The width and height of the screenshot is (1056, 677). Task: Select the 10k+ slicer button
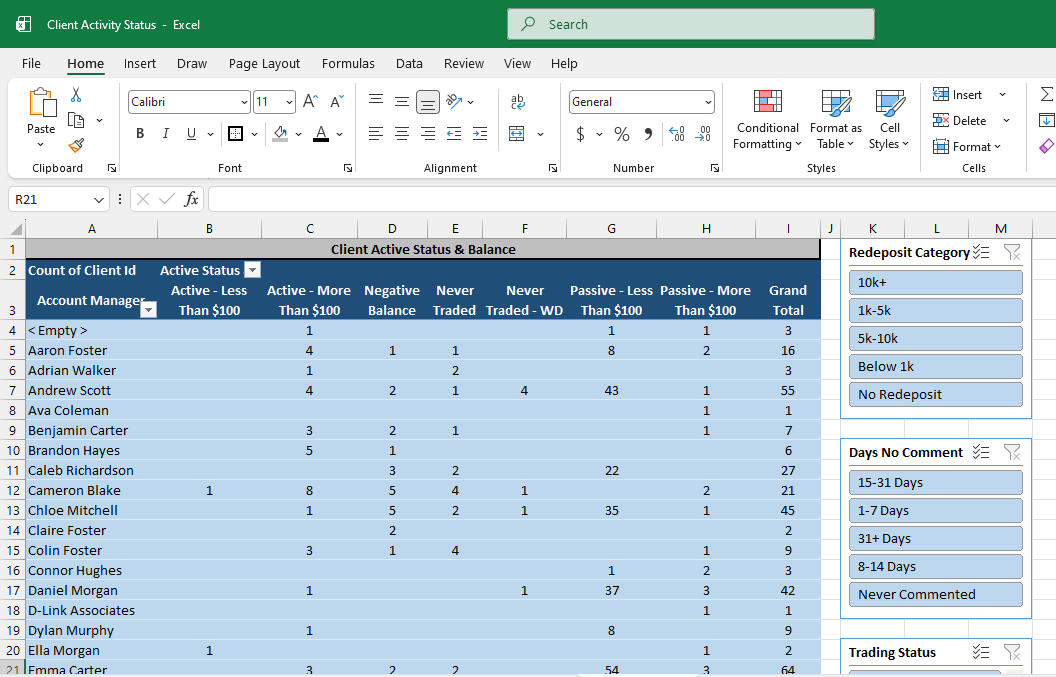click(935, 282)
